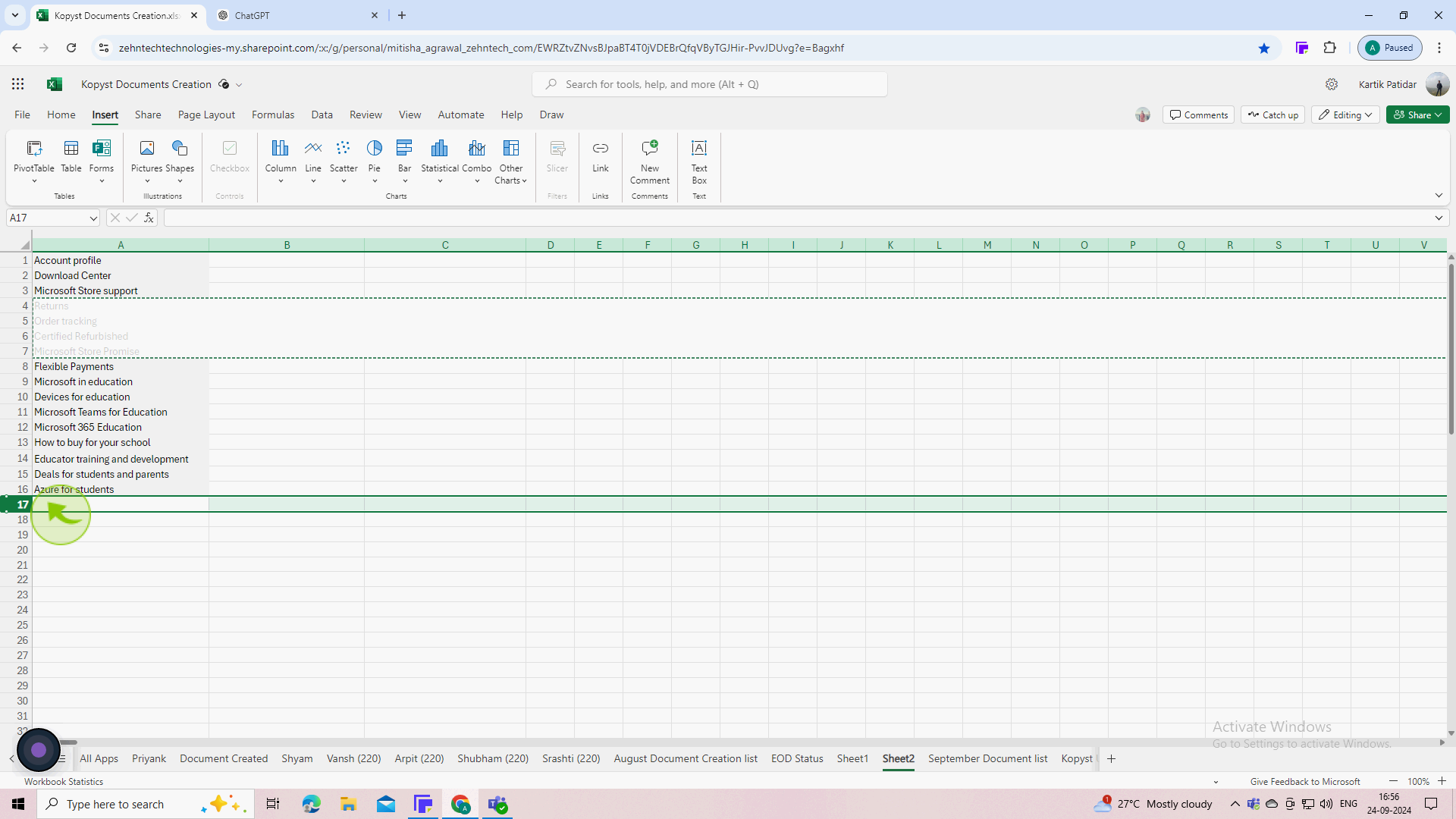1456x819 pixels.
Task: Add a new sheet with plus button
Action: point(1111,758)
